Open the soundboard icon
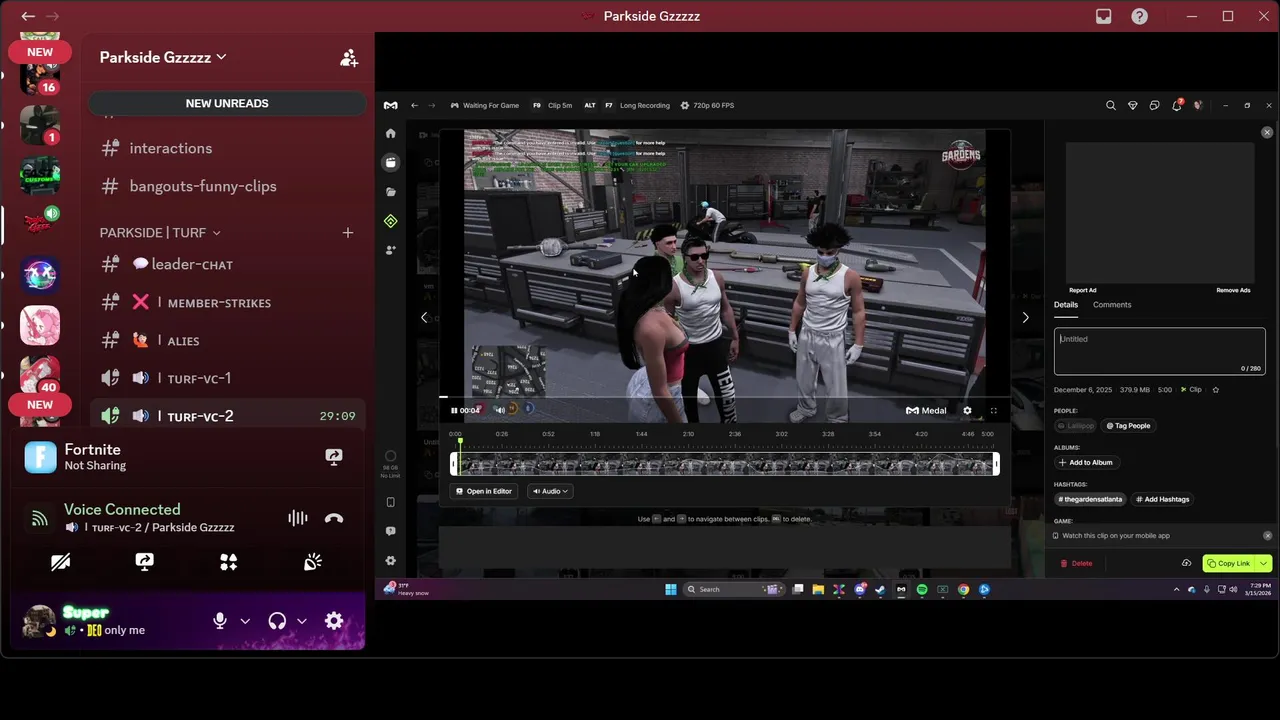Image resolution: width=1280 pixels, height=720 pixels. [x=313, y=562]
